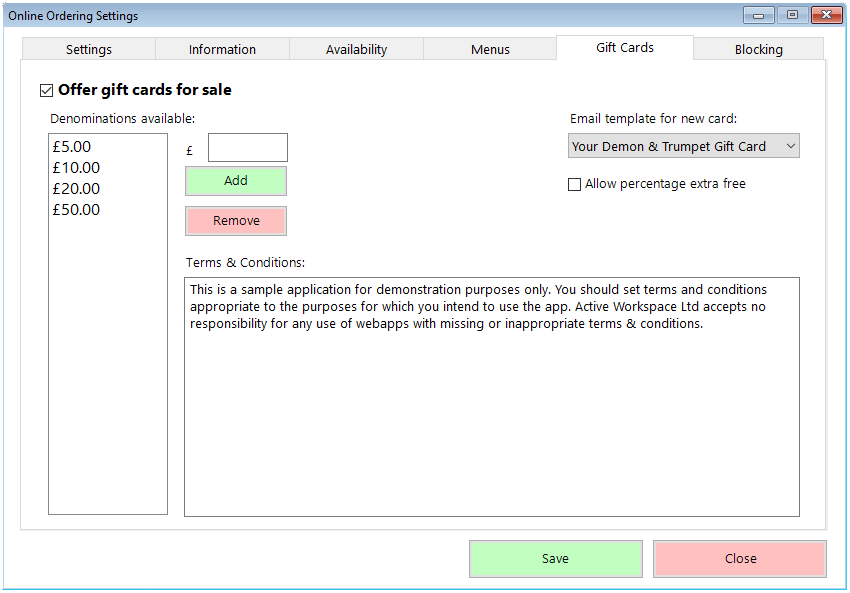850x593 pixels.
Task: Open the Menus tab
Action: (490, 48)
